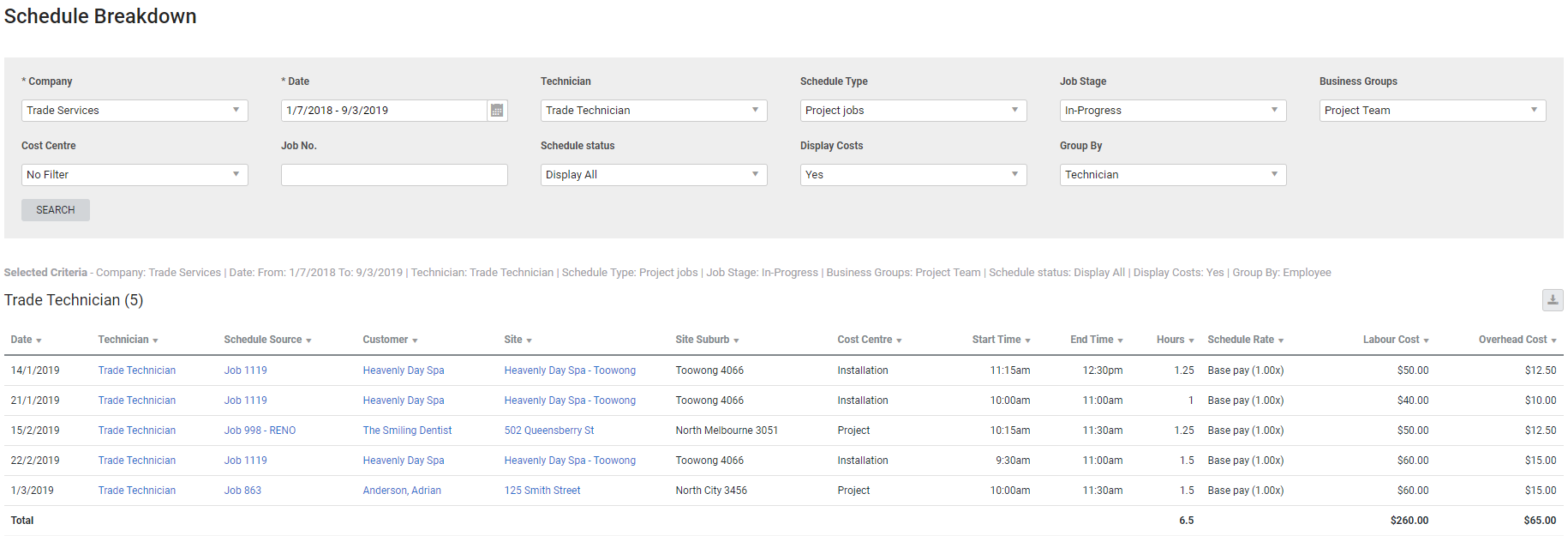This screenshot has width=1568, height=536.
Task: Sort by Cost Centre column header
Action: point(869,340)
